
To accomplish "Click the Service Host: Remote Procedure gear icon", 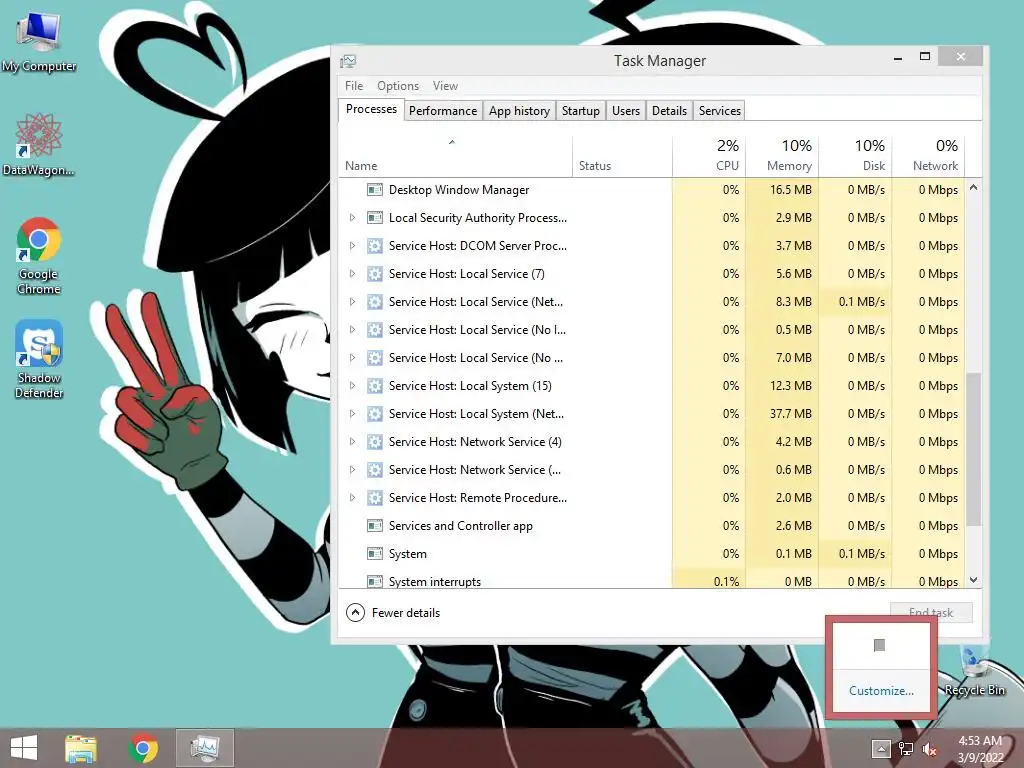I will pos(375,498).
